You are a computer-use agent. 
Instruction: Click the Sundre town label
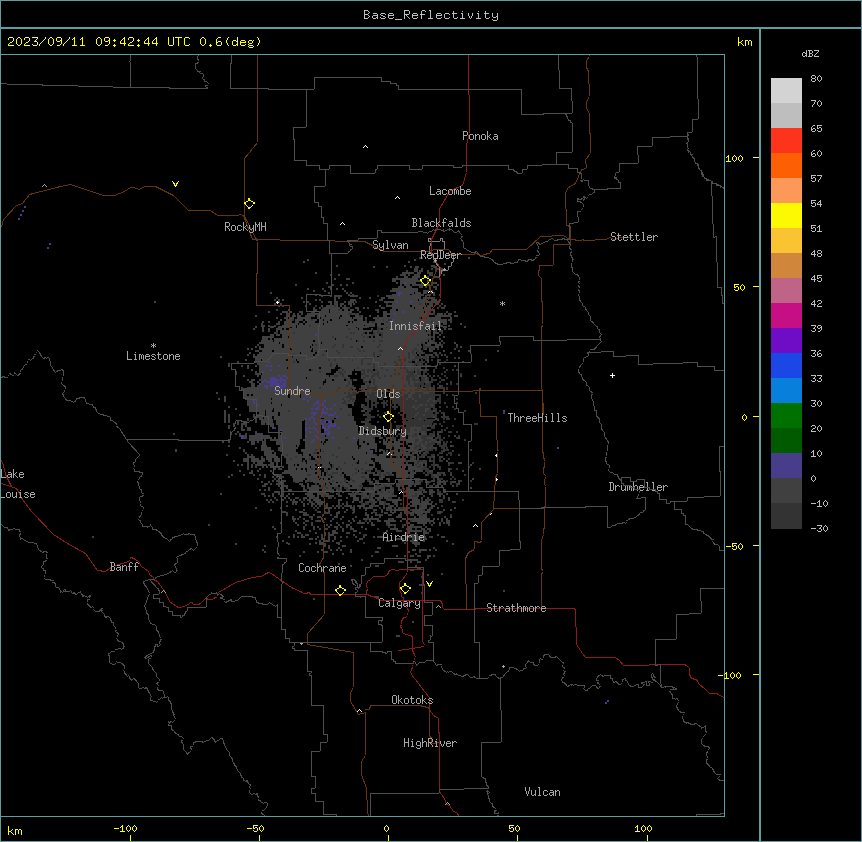(x=292, y=391)
